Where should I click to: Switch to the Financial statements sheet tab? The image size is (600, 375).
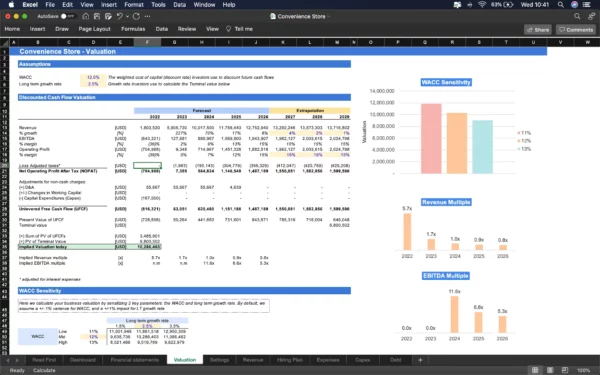pos(134,360)
